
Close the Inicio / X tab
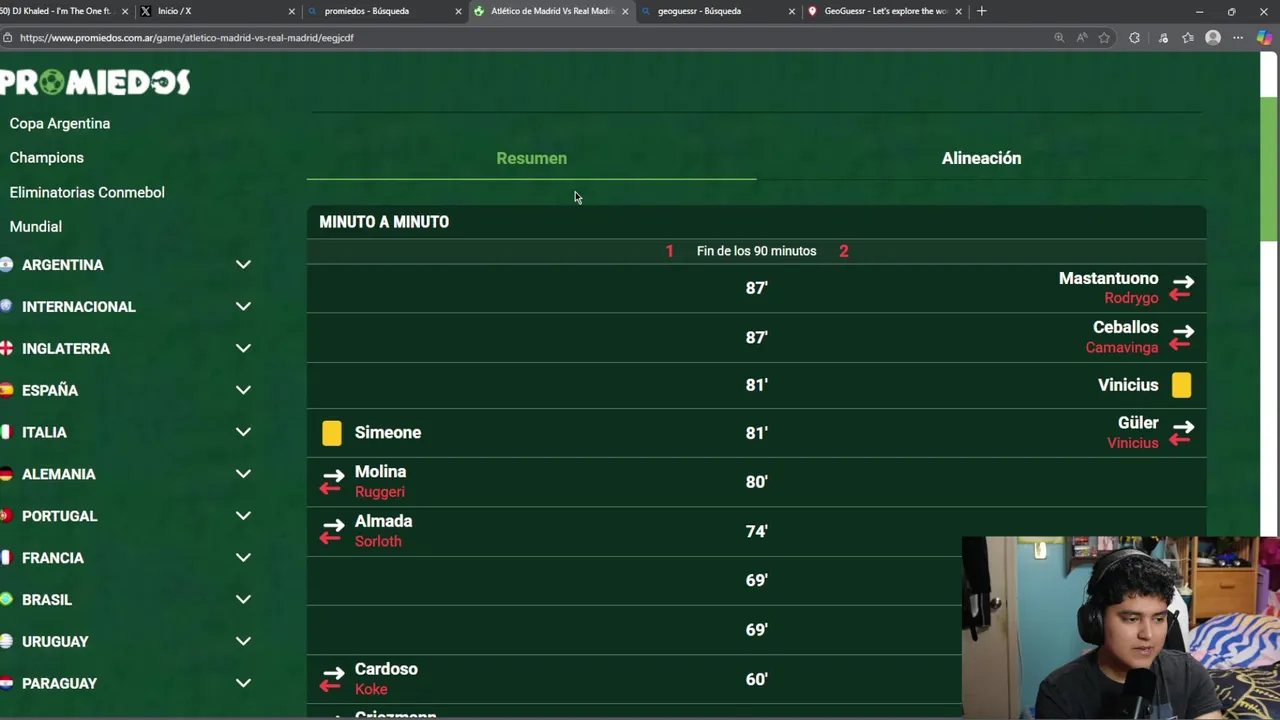coord(292,11)
